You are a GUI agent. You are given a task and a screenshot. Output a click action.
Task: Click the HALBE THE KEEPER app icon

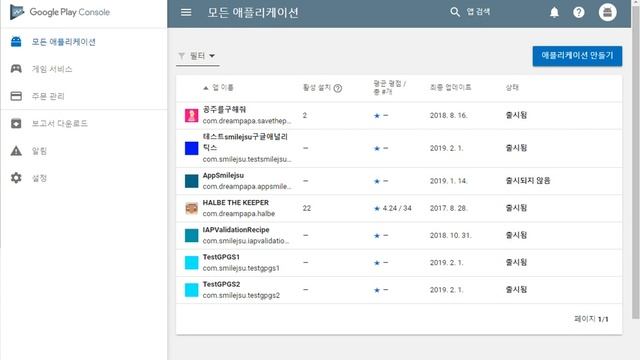click(x=191, y=208)
